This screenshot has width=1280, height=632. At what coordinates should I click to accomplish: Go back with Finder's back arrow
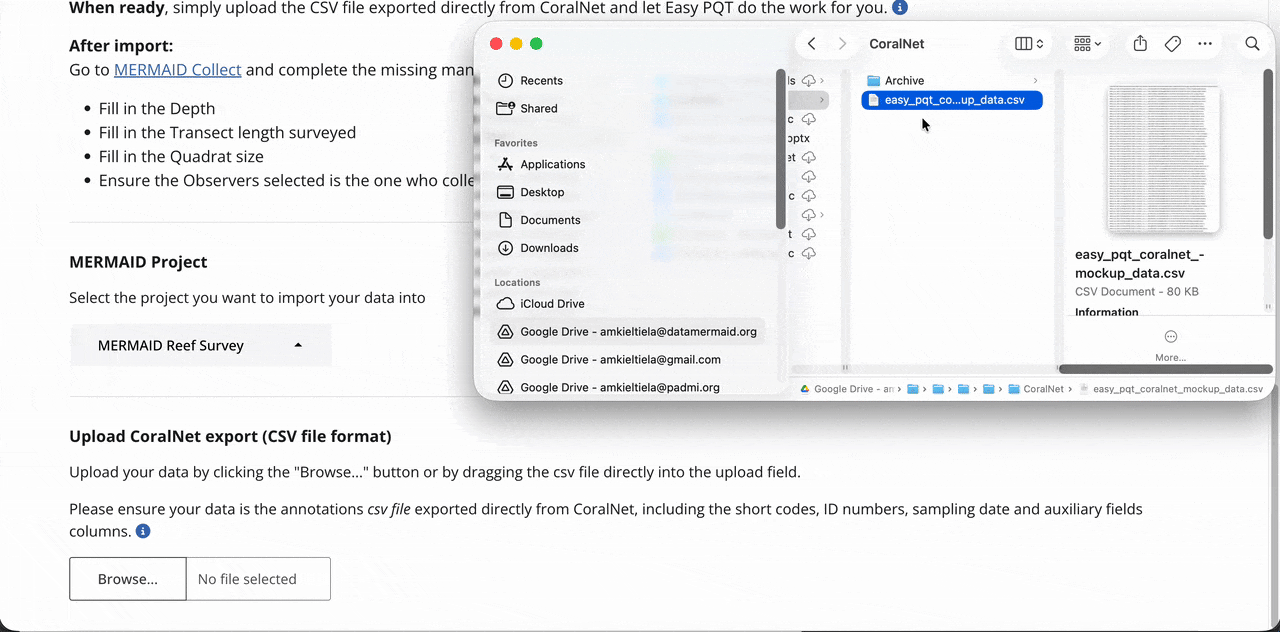click(812, 44)
